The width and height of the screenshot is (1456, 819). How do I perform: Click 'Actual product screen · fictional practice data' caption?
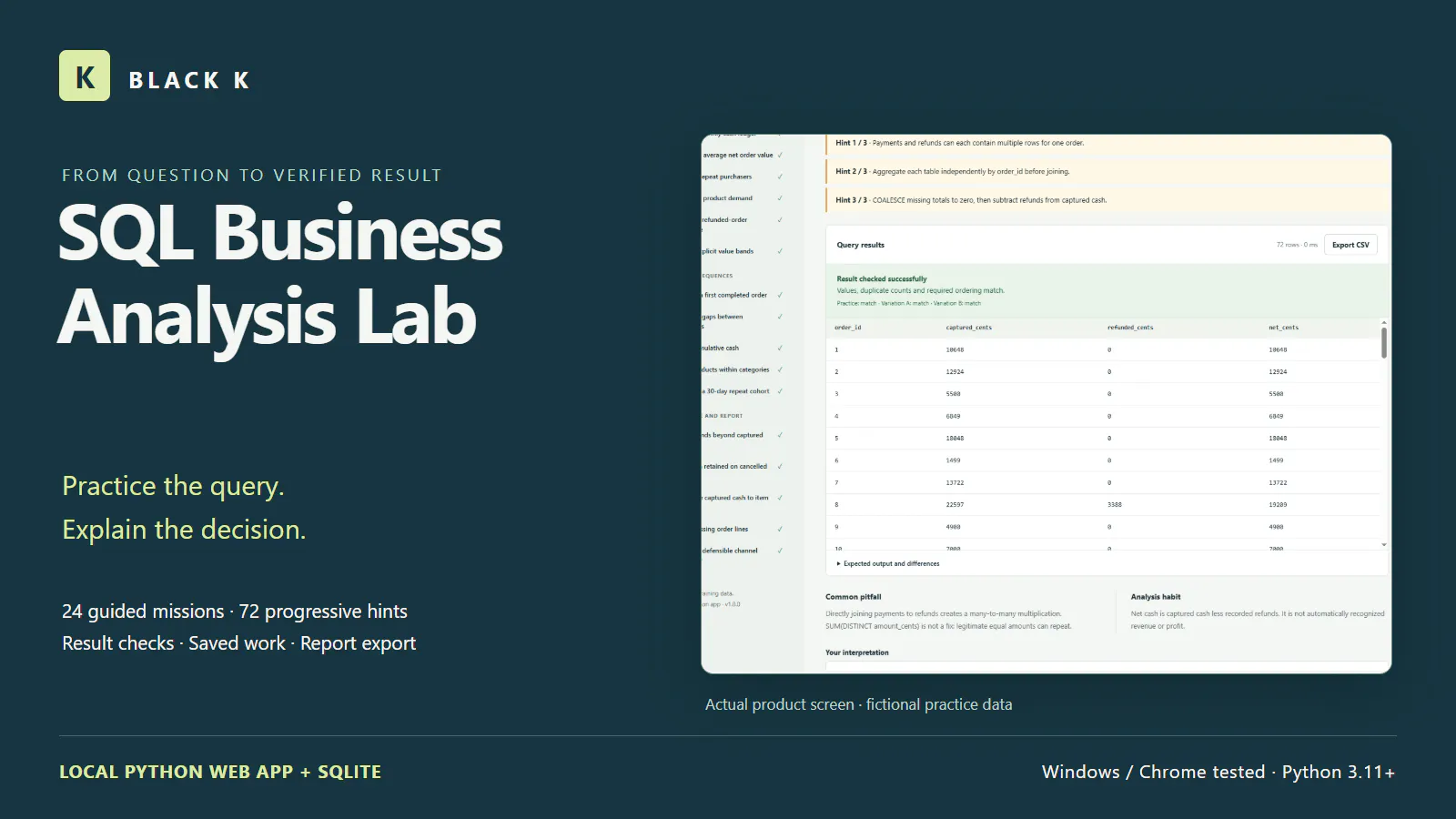tap(859, 704)
